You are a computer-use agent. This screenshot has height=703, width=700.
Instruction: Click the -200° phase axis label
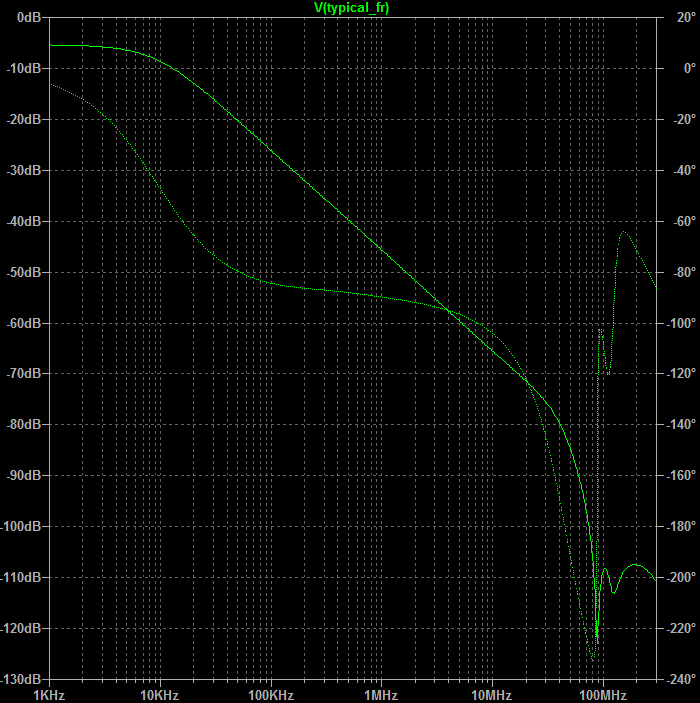click(x=681, y=577)
